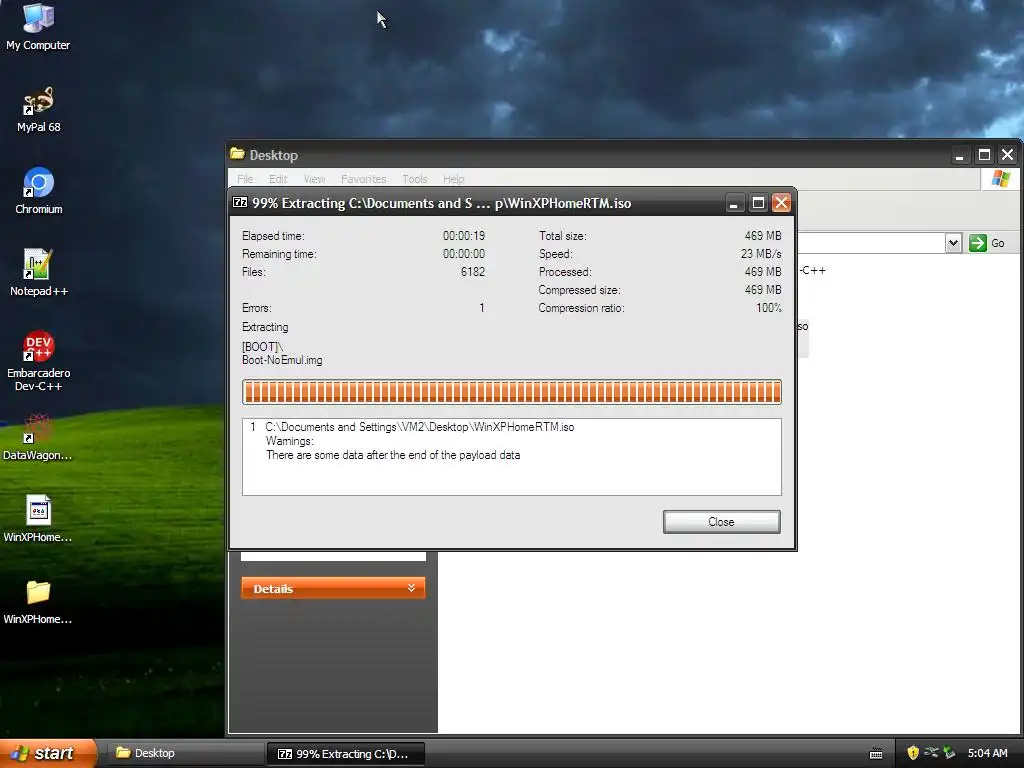Minimize the Desktop Explorer window
Screen dimensions: 1024x768
coord(959,155)
